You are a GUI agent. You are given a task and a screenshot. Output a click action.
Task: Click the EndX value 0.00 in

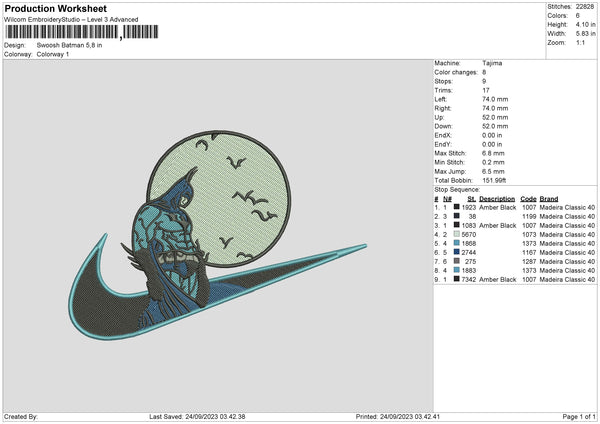tap(492, 135)
